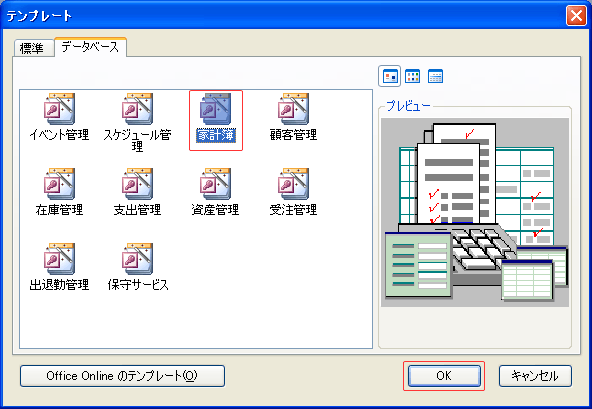Screen dimensions: 592x409
Task: Switch to details view mode
Action: point(435,76)
